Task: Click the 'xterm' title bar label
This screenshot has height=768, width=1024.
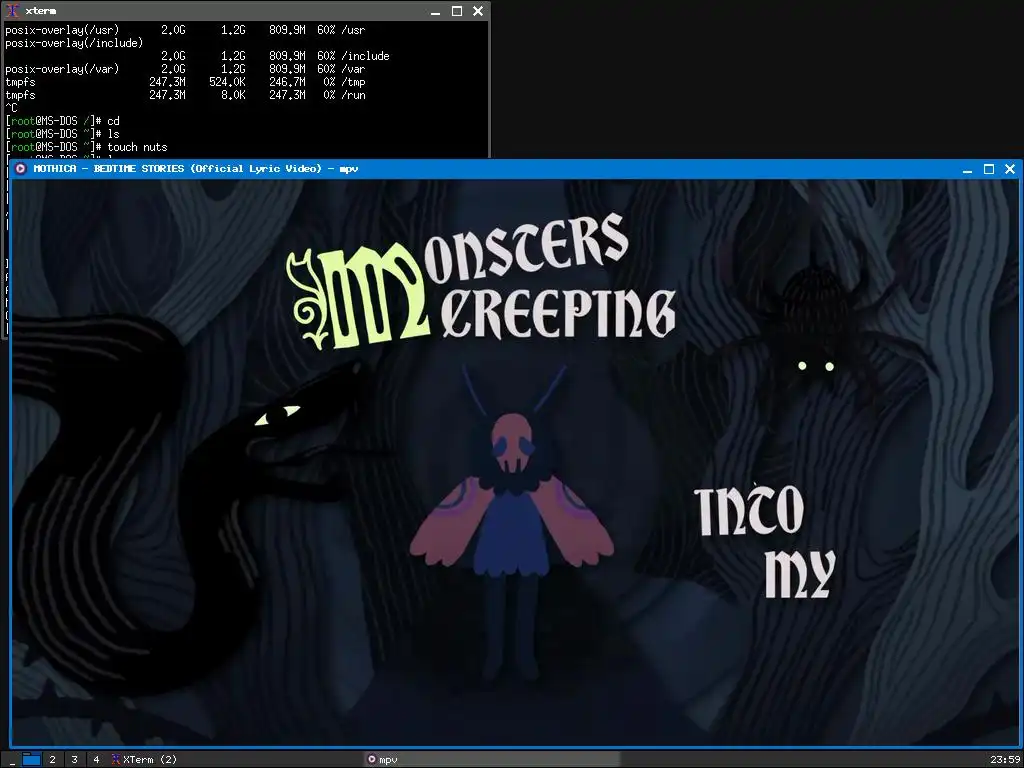Action: click(x=40, y=11)
